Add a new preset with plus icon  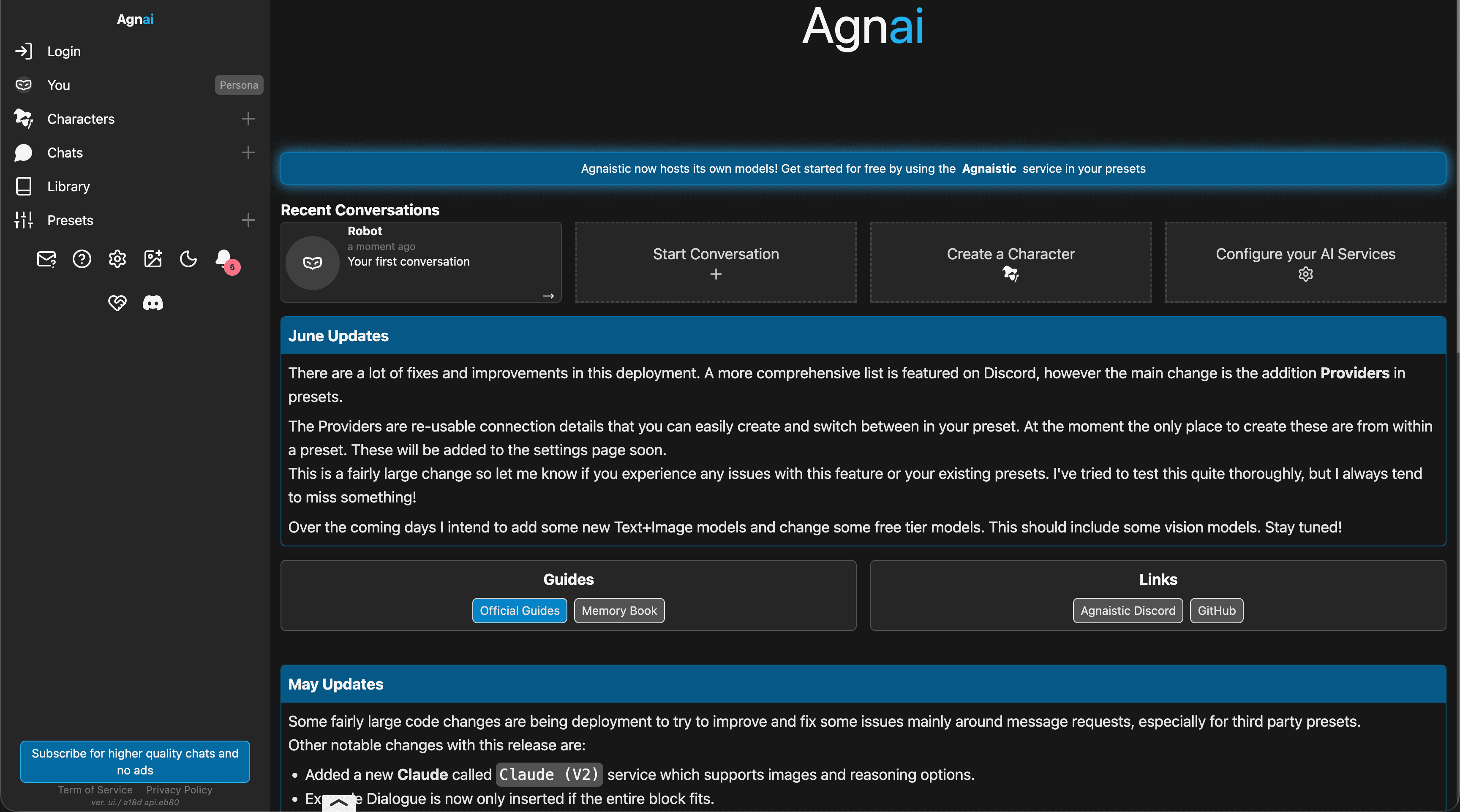[x=248, y=220]
